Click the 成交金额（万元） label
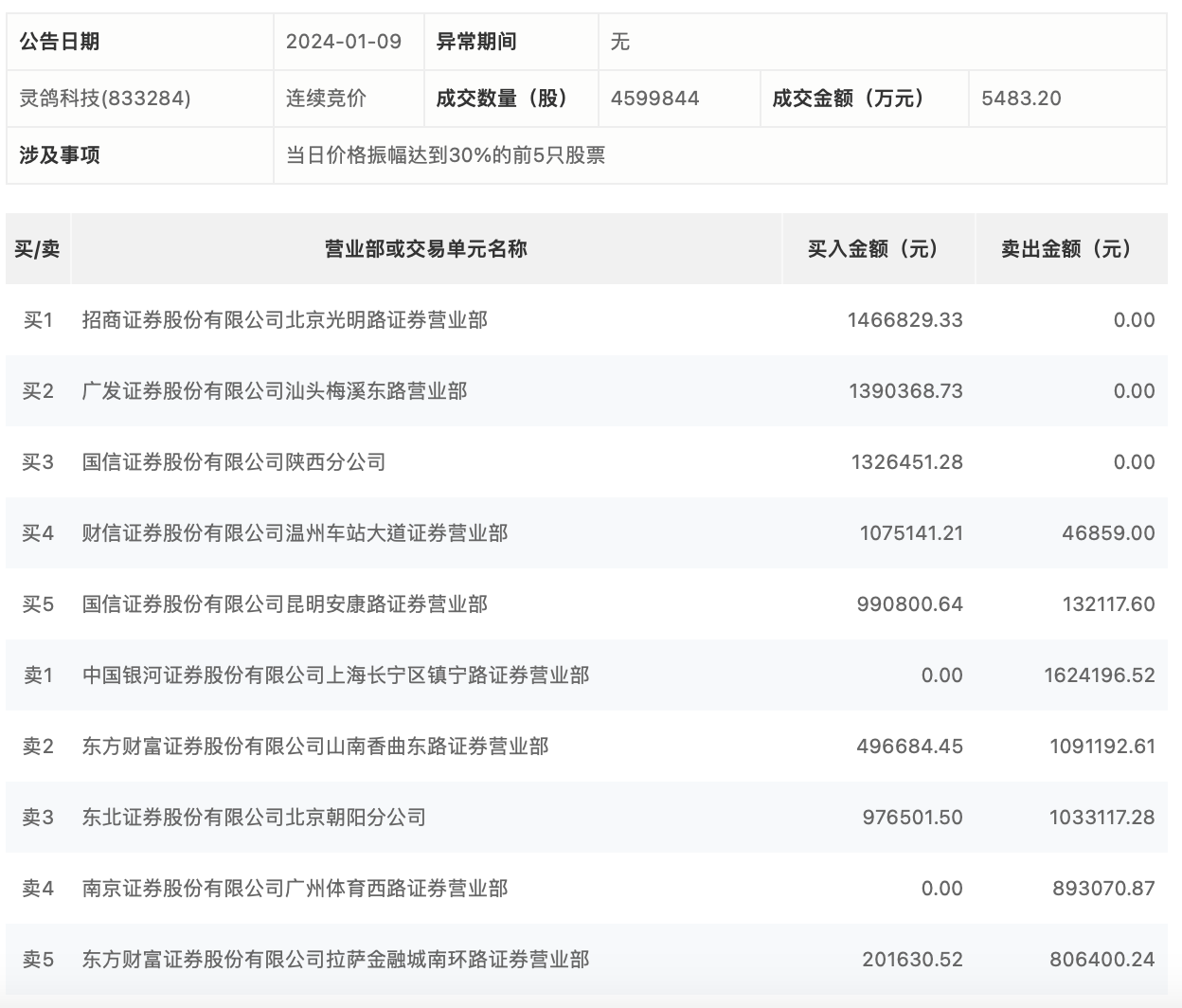The width and height of the screenshot is (1182, 1008). coord(849,99)
